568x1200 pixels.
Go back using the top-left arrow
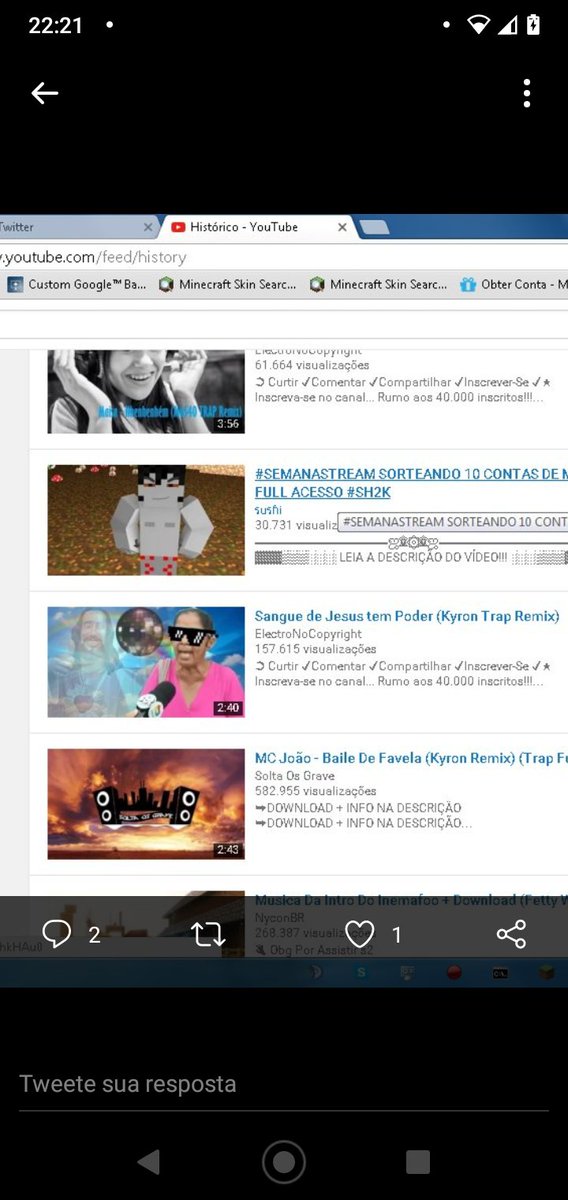pos(45,93)
